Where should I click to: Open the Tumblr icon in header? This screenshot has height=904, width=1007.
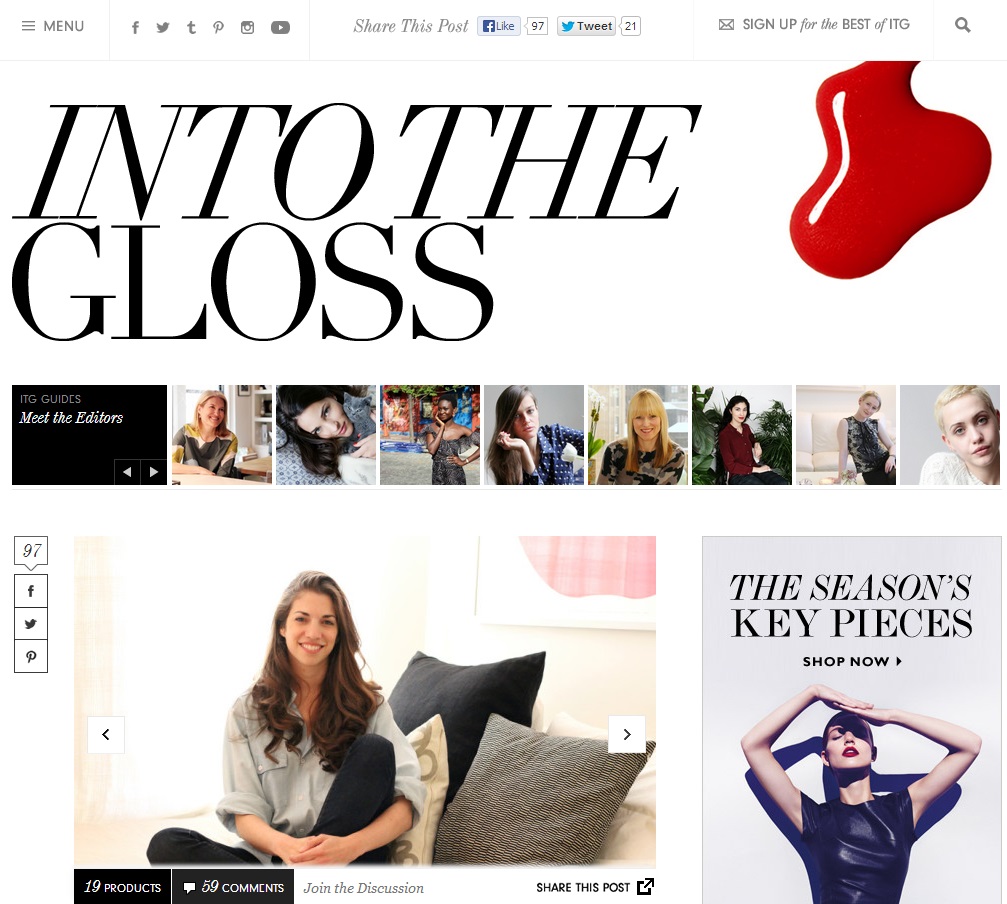click(x=191, y=28)
